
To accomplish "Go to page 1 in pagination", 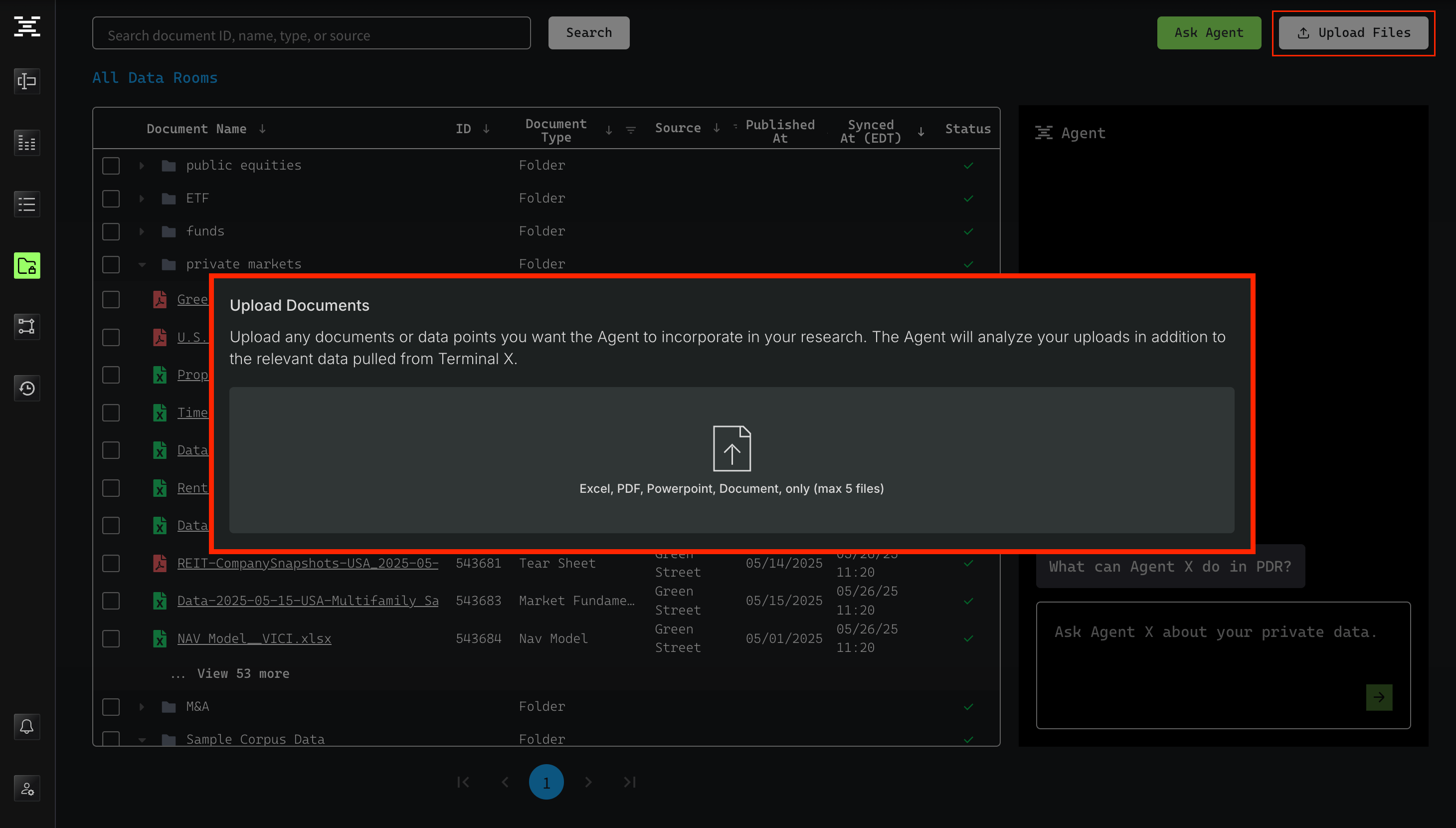I will coord(546,782).
